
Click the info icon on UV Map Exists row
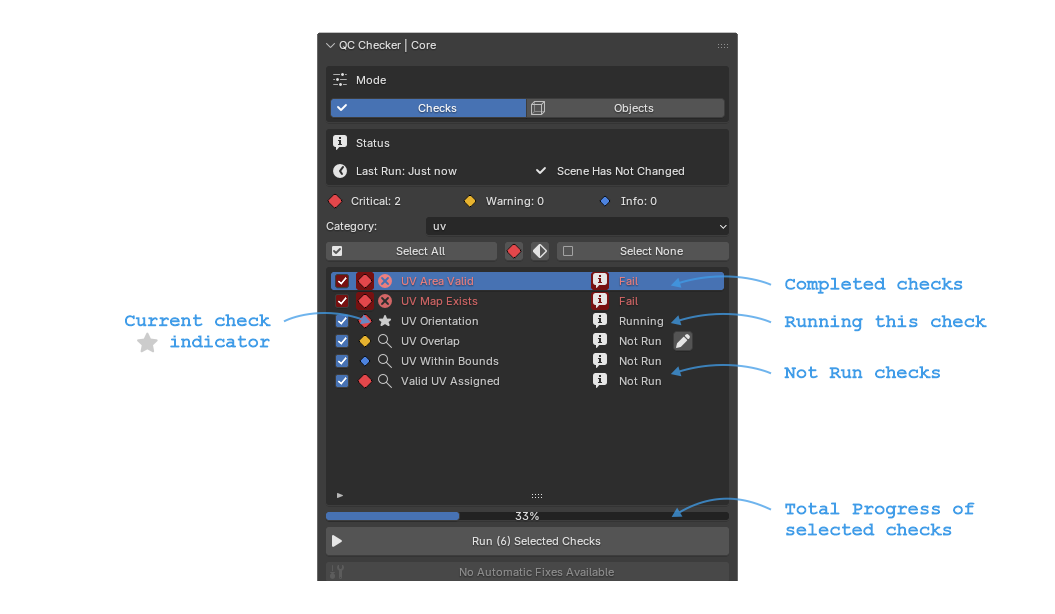click(x=599, y=301)
